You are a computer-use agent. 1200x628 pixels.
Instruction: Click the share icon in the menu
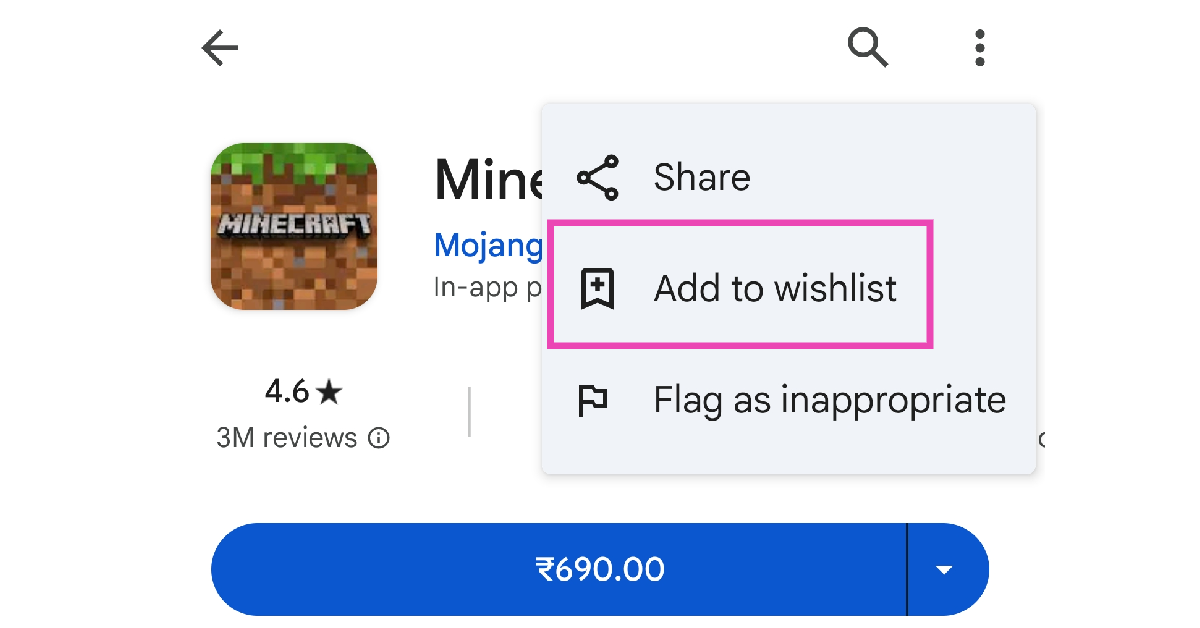[x=598, y=178]
